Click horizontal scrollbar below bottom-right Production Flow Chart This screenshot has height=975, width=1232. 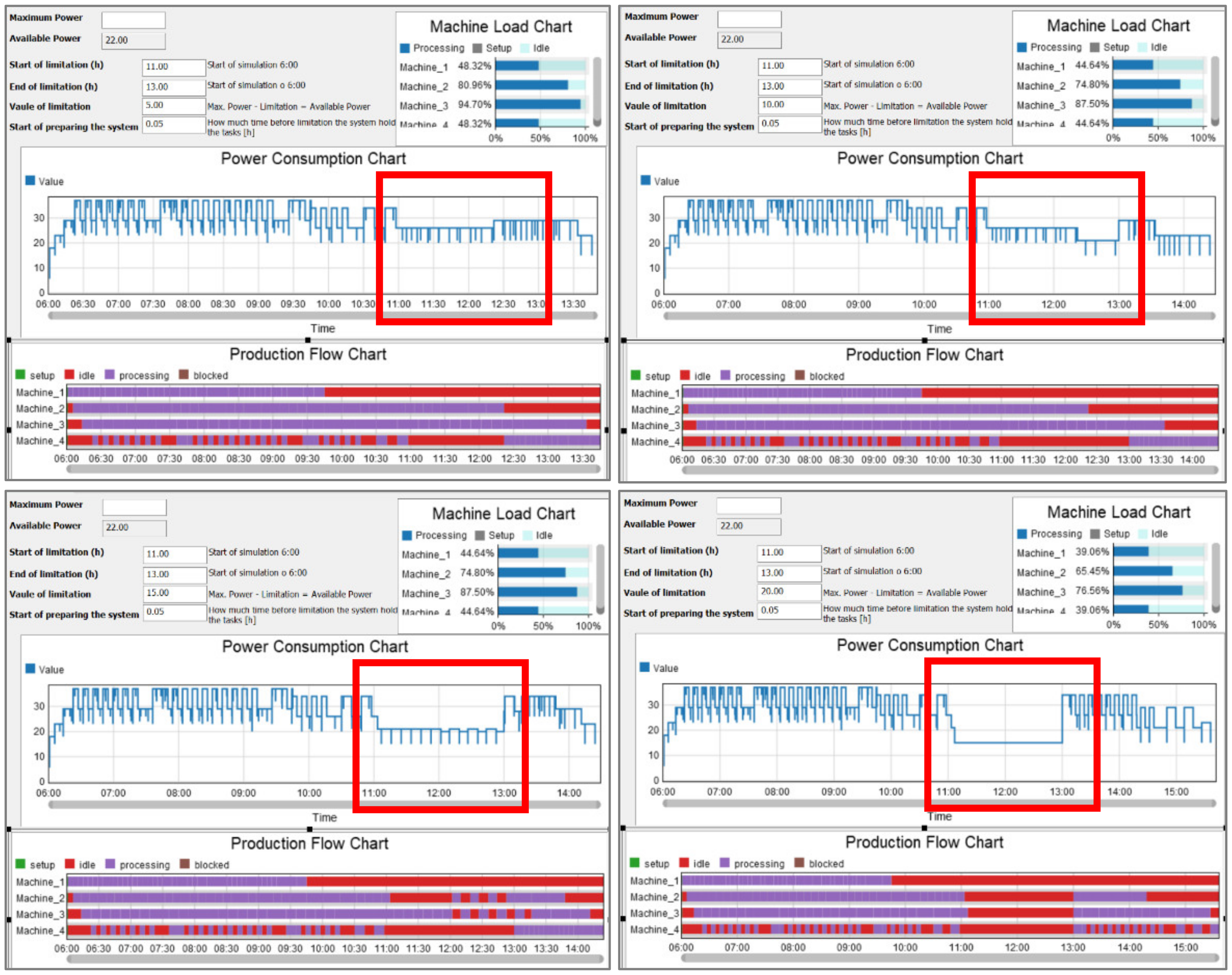coord(950,958)
